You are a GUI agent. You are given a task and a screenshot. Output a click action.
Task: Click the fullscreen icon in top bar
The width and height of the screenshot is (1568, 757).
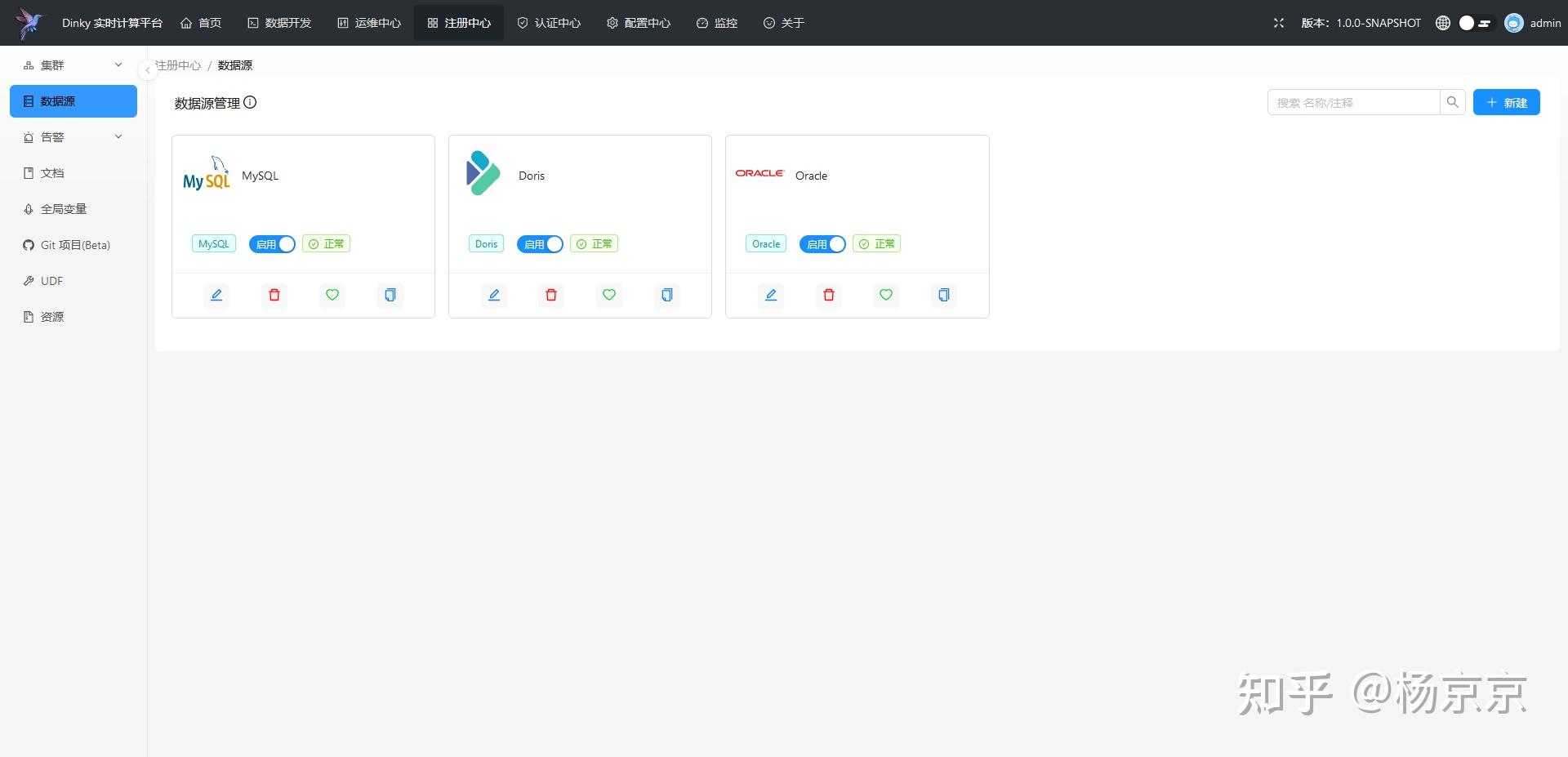[x=1278, y=23]
